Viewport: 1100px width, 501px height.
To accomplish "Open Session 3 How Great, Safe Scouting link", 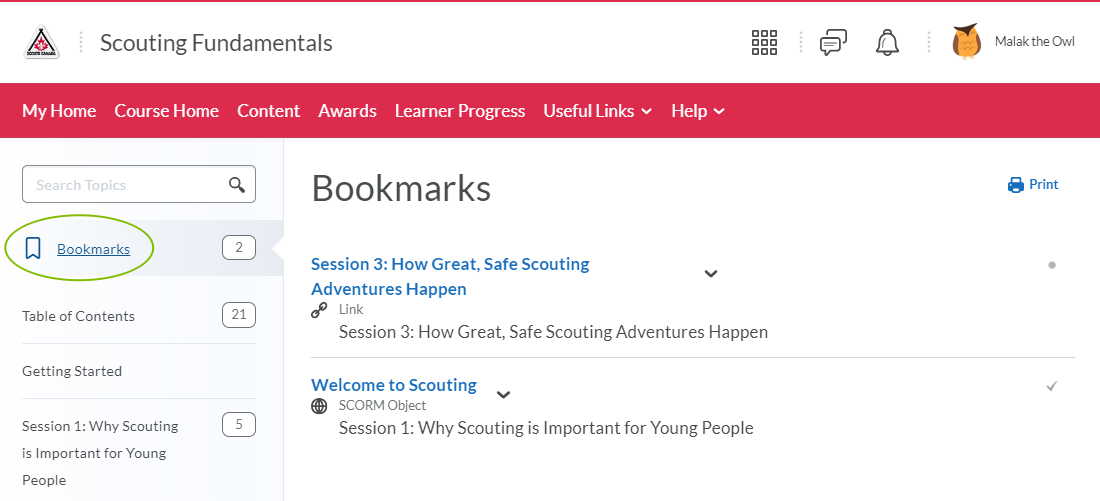I will (x=450, y=276).
